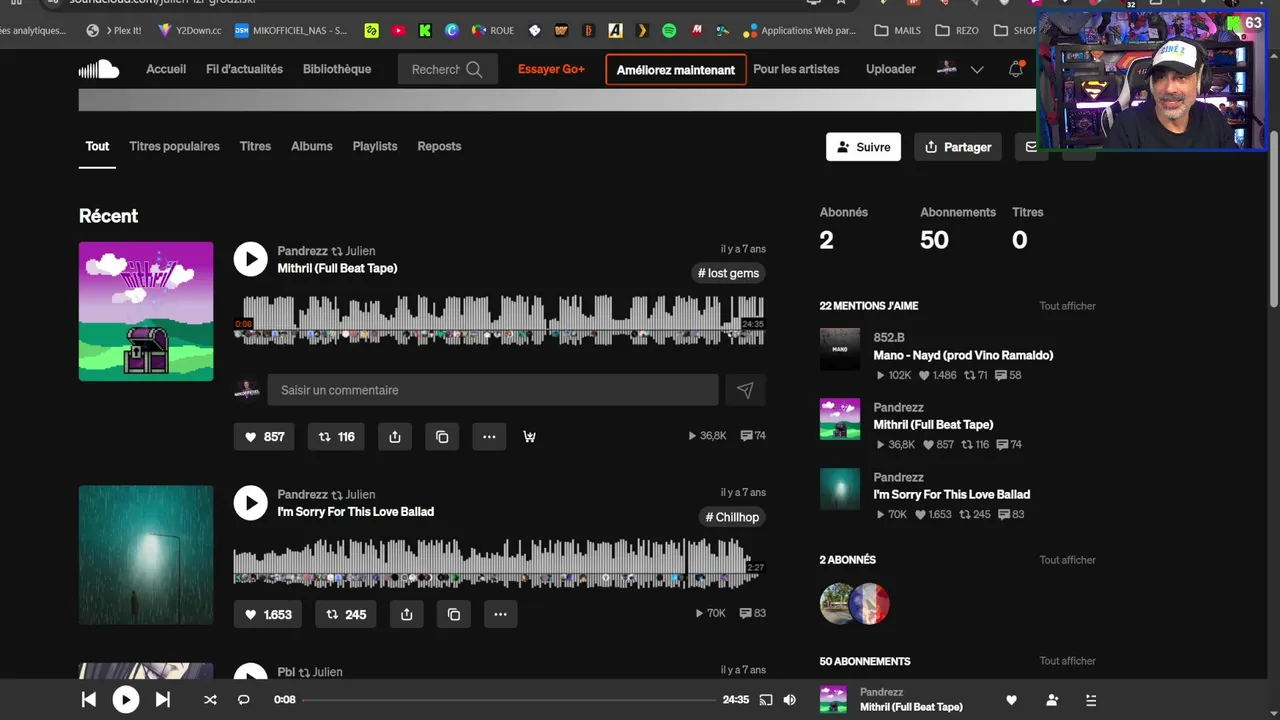The image size is (1280, 720).
Task: Click Améliorez maintenant button
Action: point(676,70)
